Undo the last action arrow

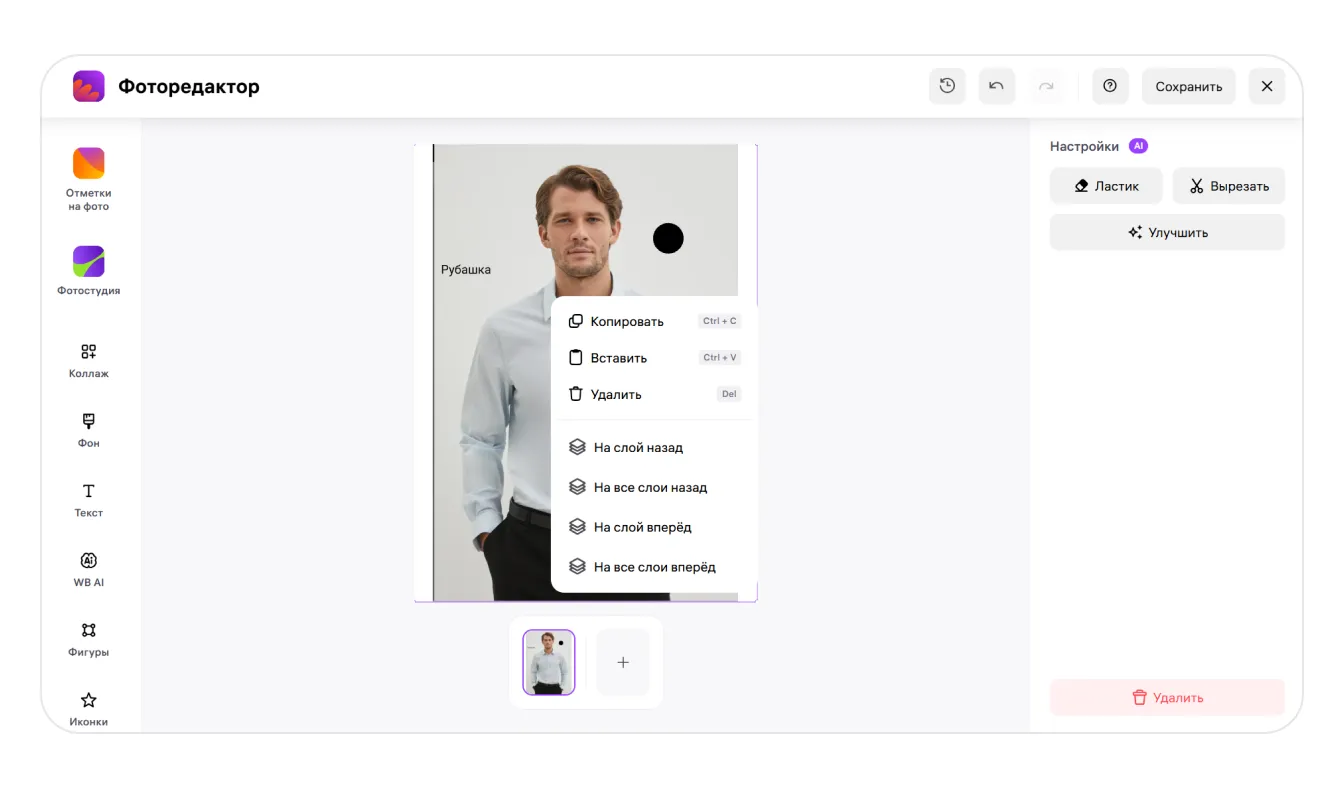[x=996, y=86]
